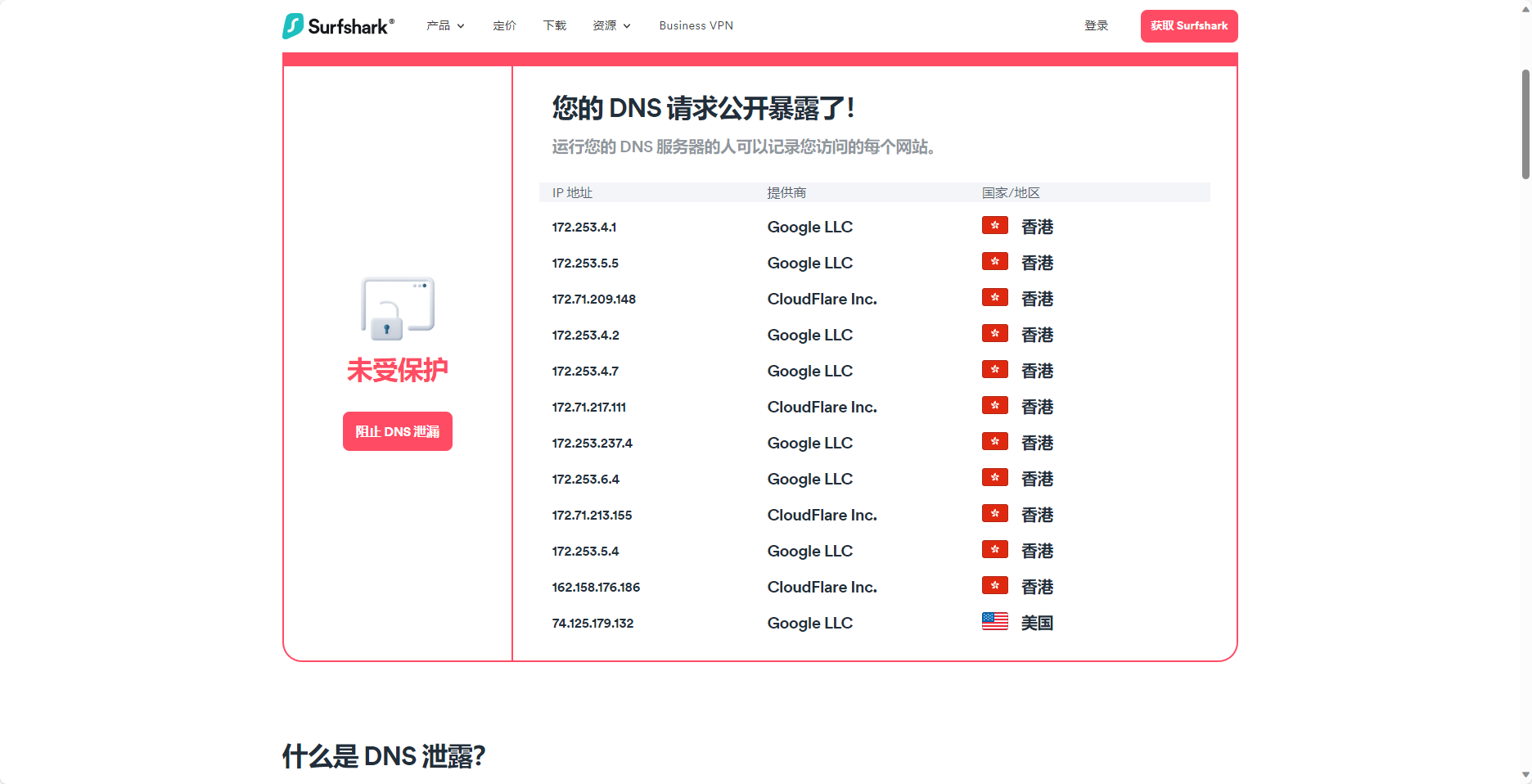Image resolution: width=1532 pixels, height=784 pixels.
Task: Click the IP 地址 column header
Action: (x=572, y=193)
